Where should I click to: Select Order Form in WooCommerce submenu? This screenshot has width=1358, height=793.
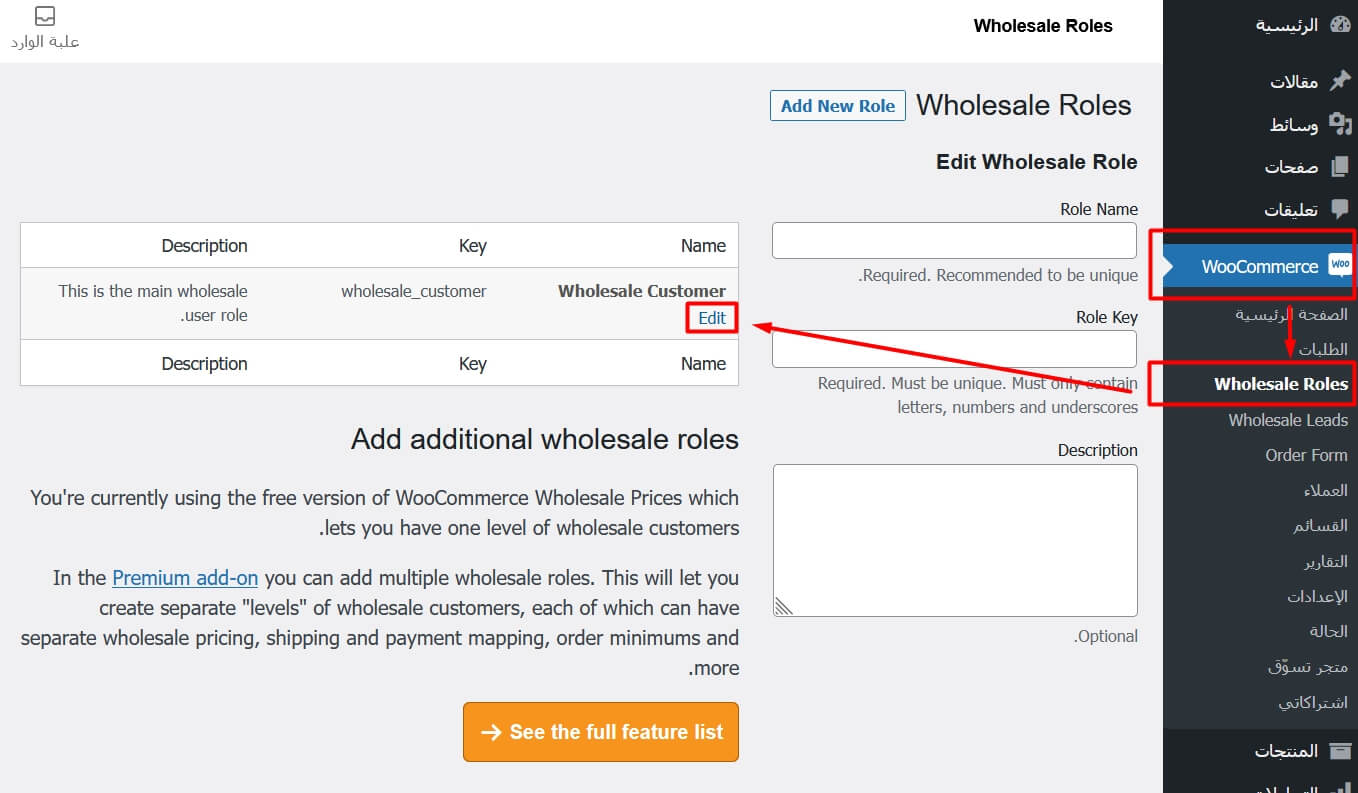click(1306, 455)
